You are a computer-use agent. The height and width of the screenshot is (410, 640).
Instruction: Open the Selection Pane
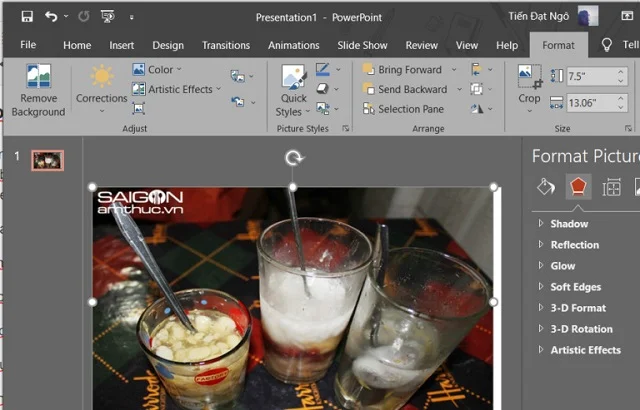pos(411,109)
